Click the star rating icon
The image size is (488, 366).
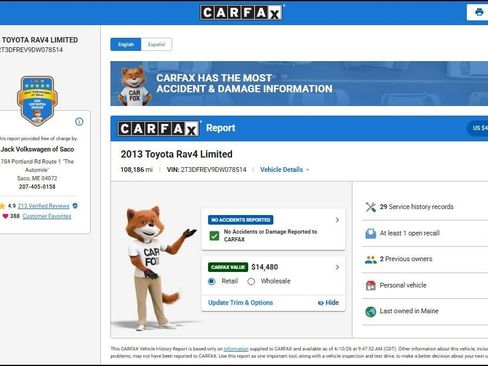2,206
